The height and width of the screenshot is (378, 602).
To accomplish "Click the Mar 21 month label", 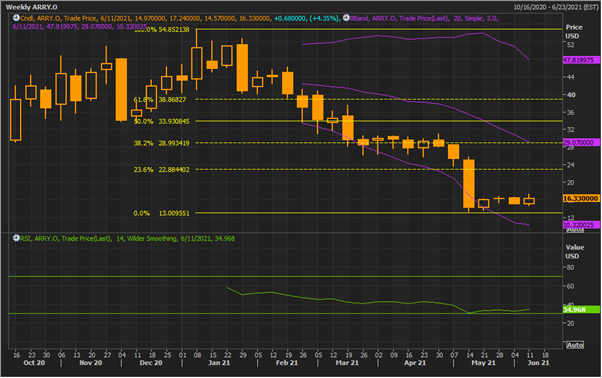I will 347,363.
